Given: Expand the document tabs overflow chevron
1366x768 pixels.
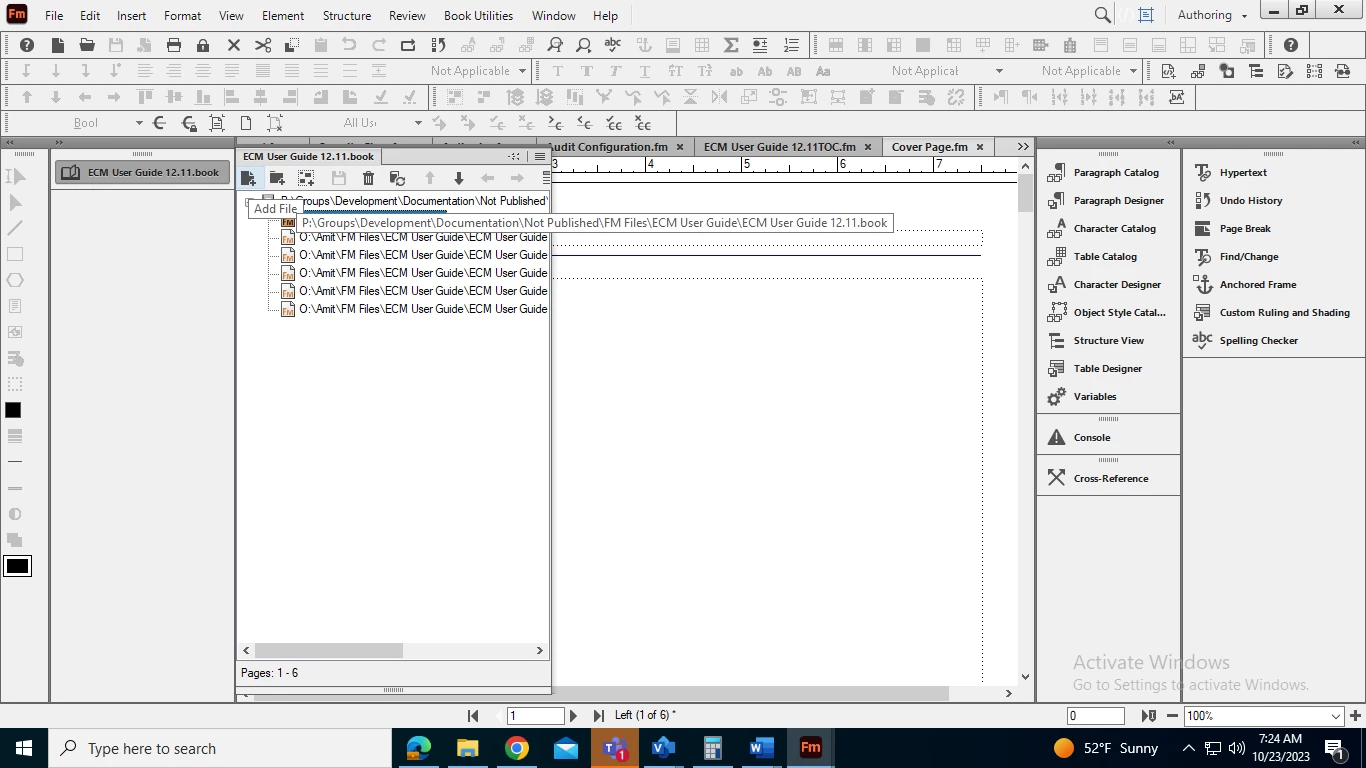Looking at the screenshot, I should [x=1023, y=146].
